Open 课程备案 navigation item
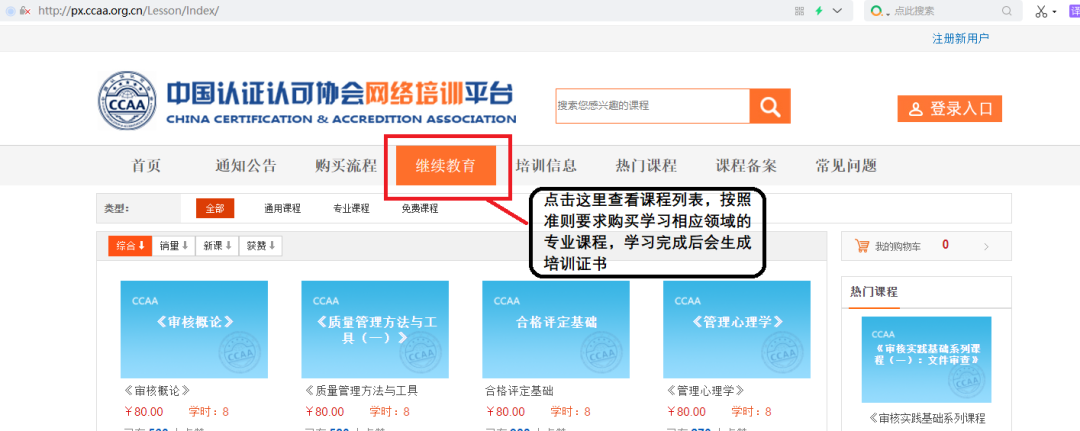The width and height of the screenshot is (1080, 431). click(x=746, y=166)
